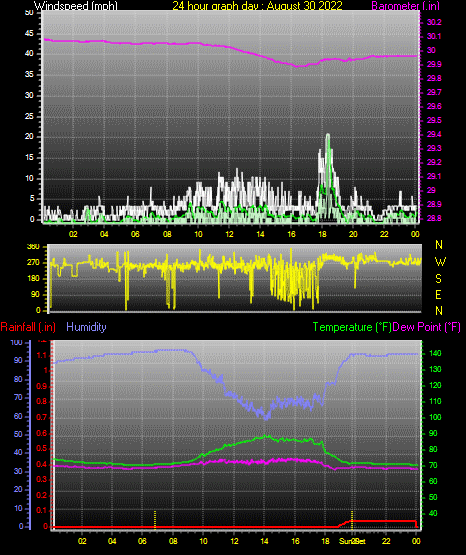Click hour 14 below the humidity chart
The height and width of the screenshot is (555, 466).
pos(264,541)
